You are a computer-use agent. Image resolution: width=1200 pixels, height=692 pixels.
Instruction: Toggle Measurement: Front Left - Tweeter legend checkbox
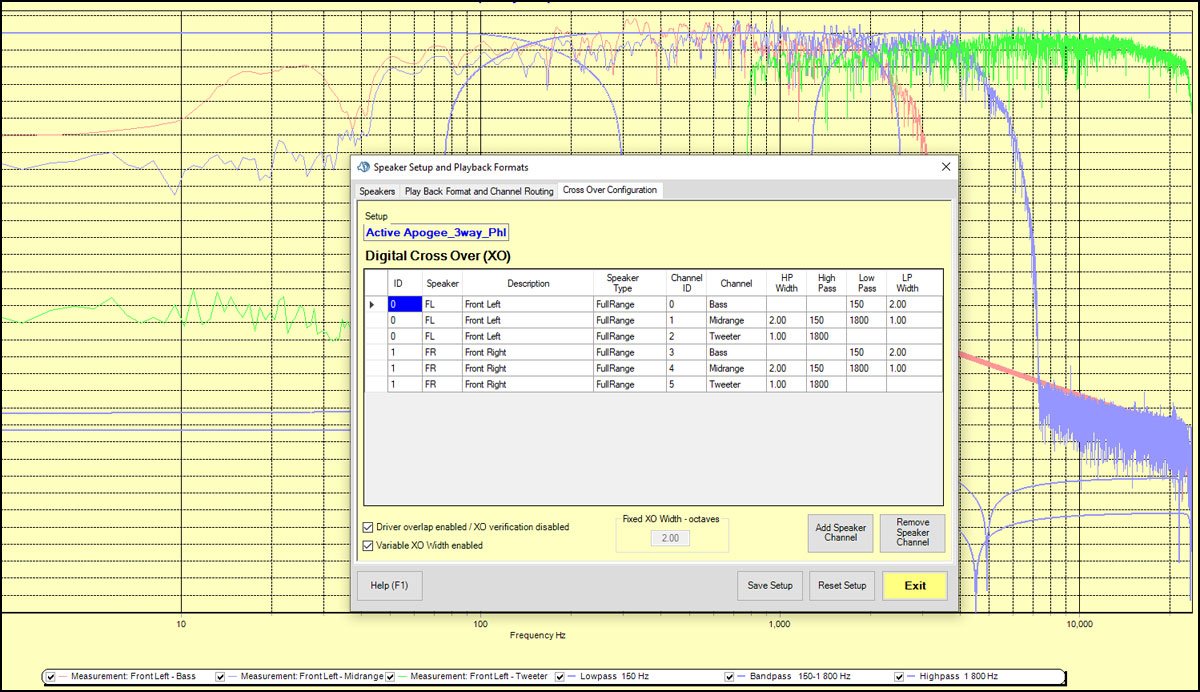[x=390, y=677]
